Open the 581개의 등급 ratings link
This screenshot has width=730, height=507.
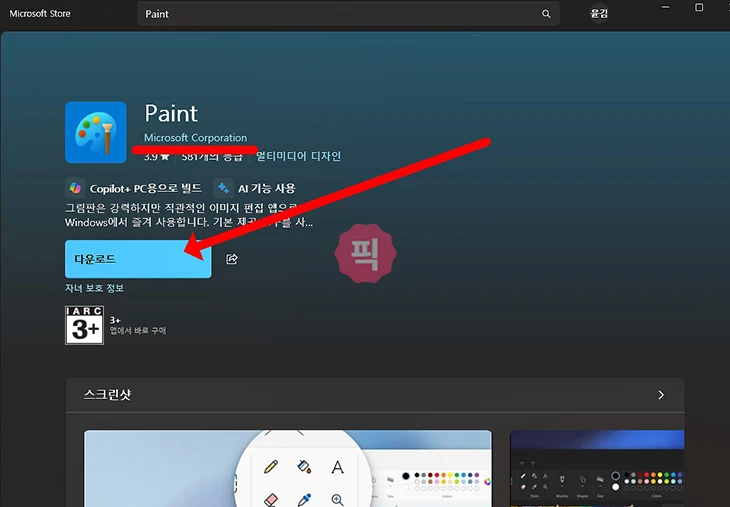(x=212, y=157)
